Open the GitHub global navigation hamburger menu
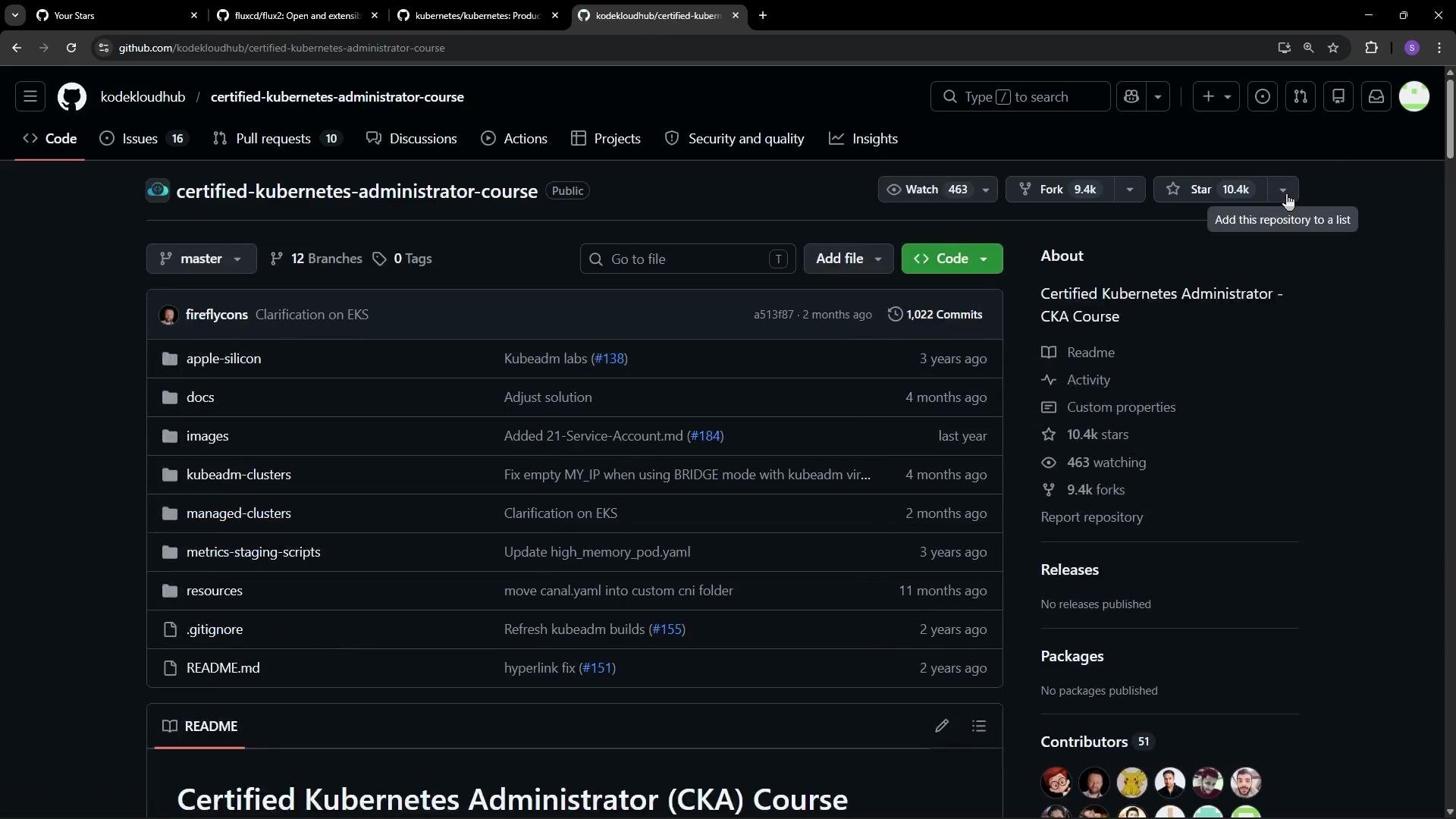 (x=30, y=96)
